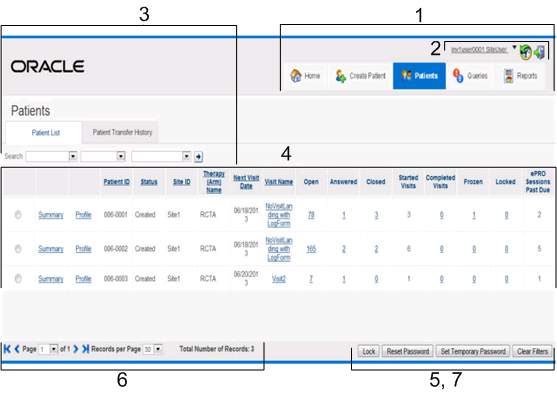The width and height of the screenshot is (557, 393).
Task: Open Summary for patient 006-0001
Action: pos(51,215)
